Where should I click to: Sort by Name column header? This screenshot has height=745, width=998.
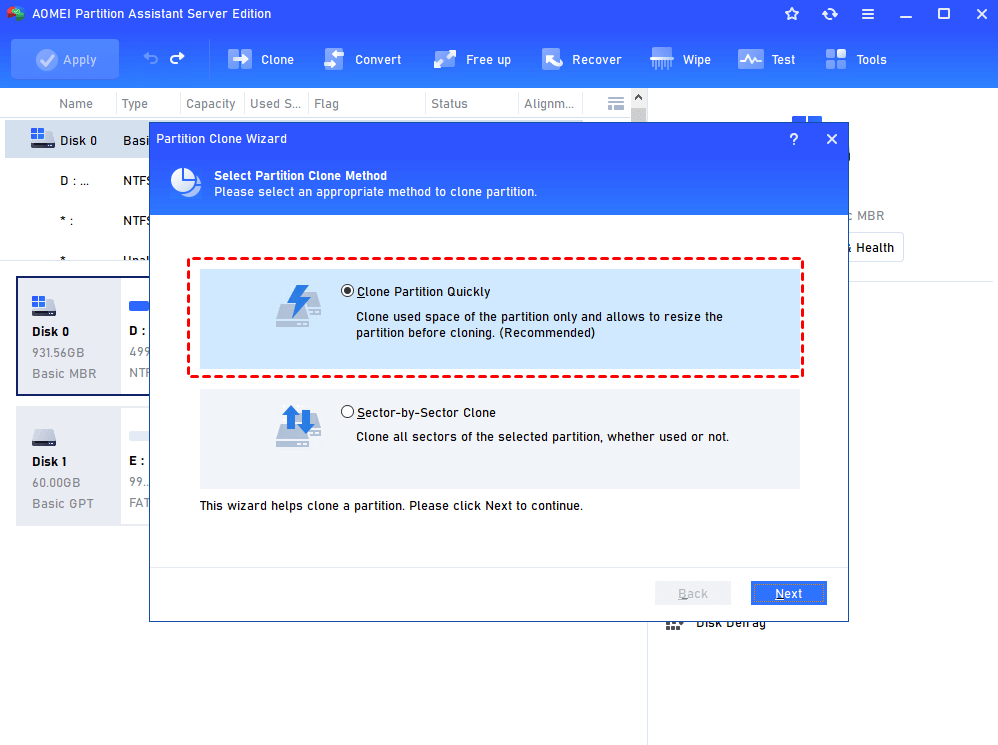(76, 103)
